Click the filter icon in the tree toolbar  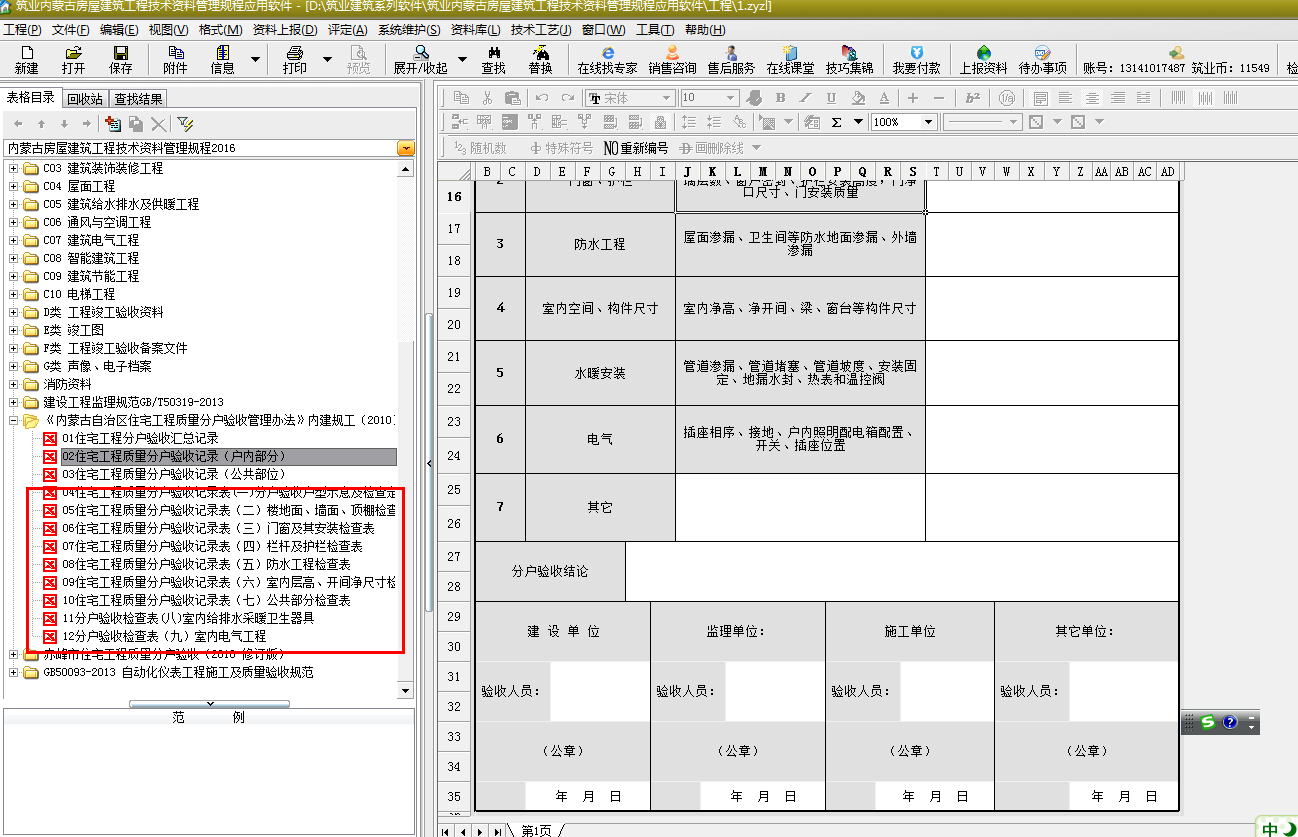[185, 124]
